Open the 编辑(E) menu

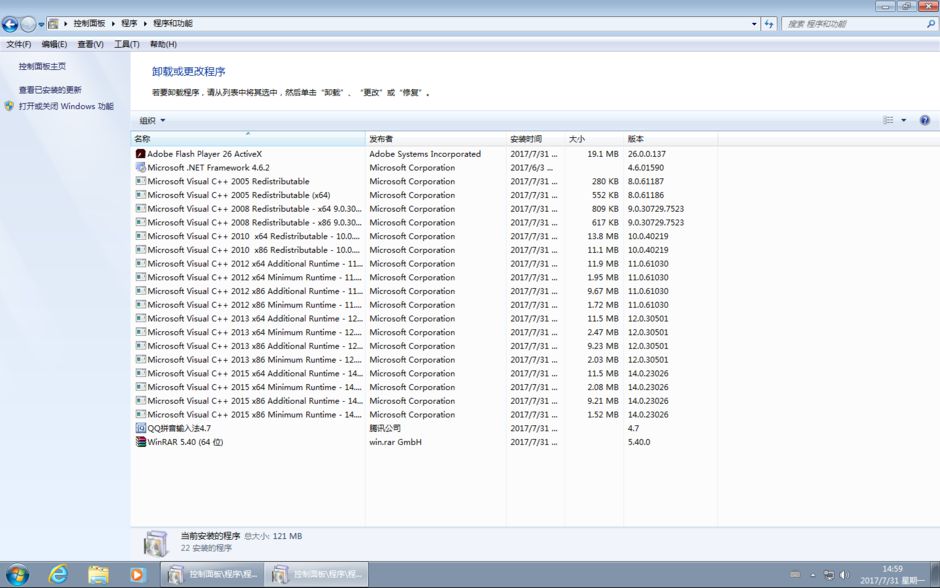54,44
